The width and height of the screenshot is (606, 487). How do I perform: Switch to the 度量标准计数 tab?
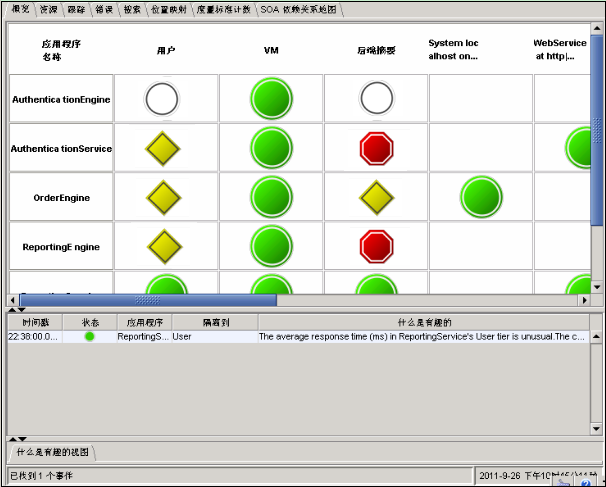[223, 9]
